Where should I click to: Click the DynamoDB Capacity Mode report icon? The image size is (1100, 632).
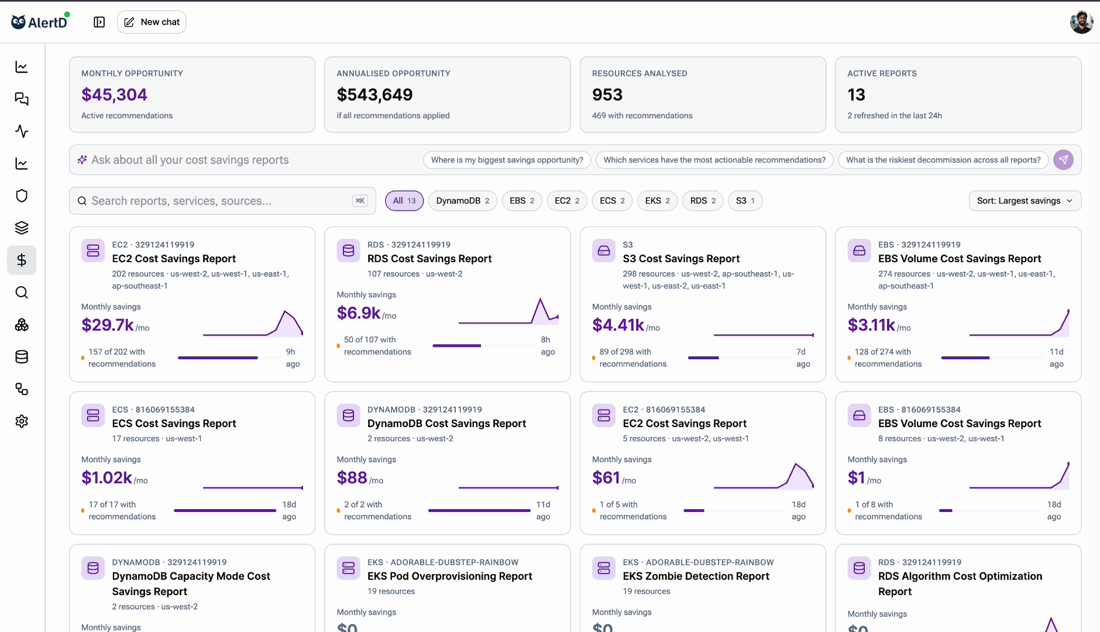[93, 568]
